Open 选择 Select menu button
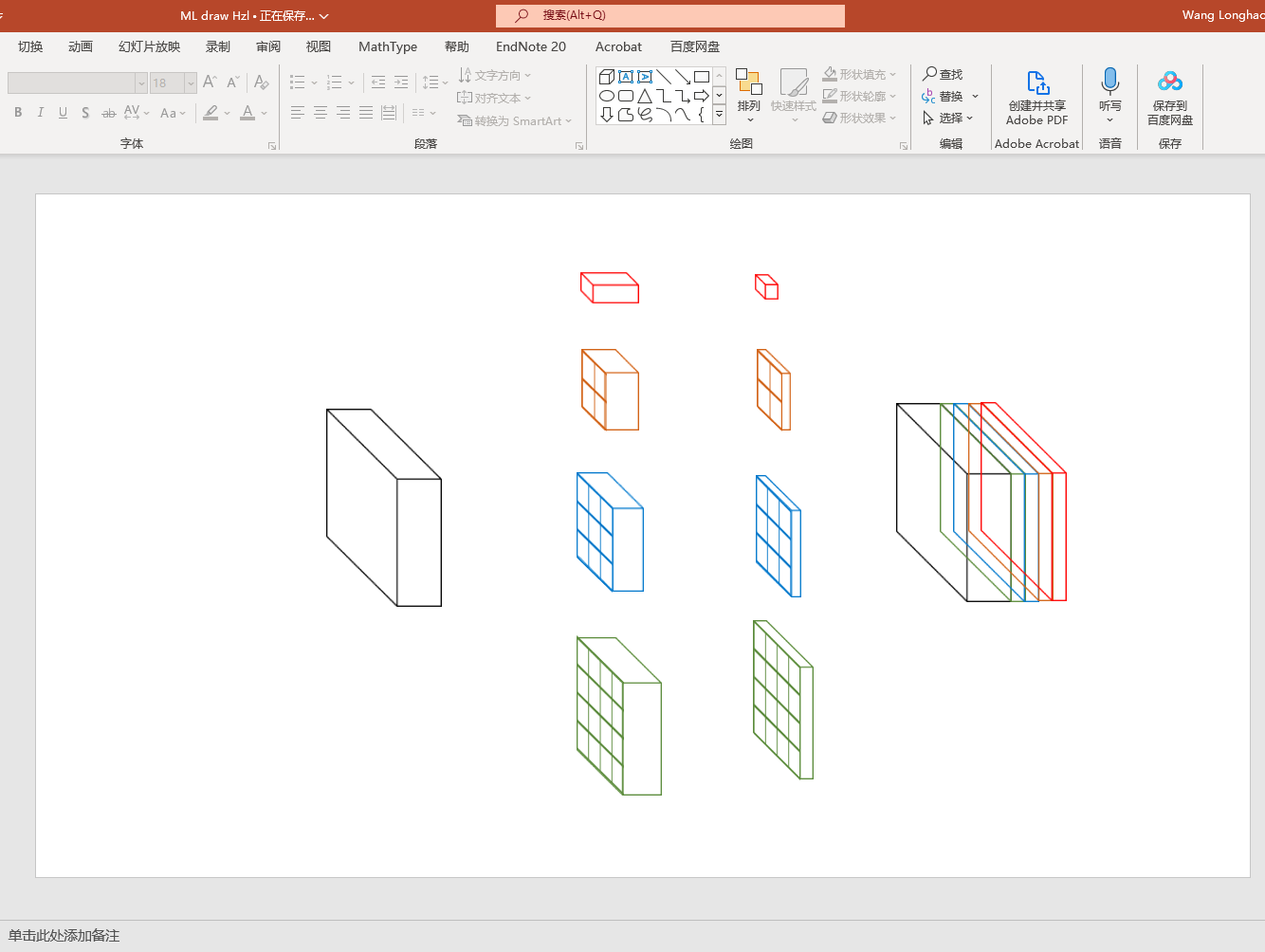This screenshot has width=1265, height=952. tap(948, 118)
